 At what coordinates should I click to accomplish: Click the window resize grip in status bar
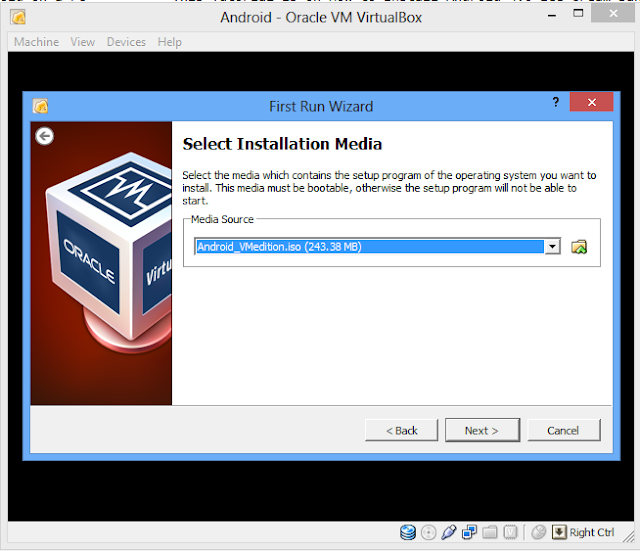[x=628, y=536]
